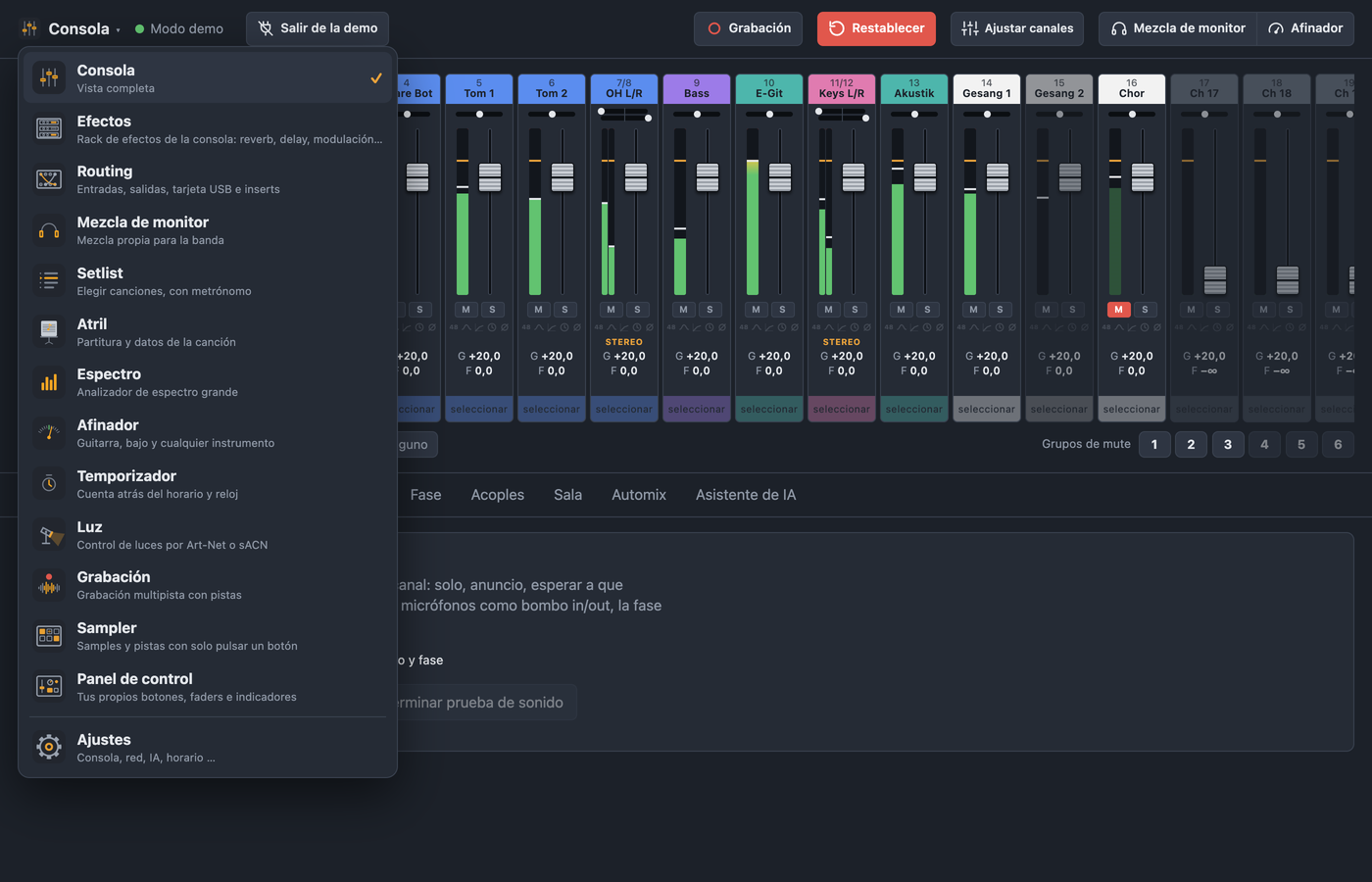Toggle mute group 1

point(1154,444)
